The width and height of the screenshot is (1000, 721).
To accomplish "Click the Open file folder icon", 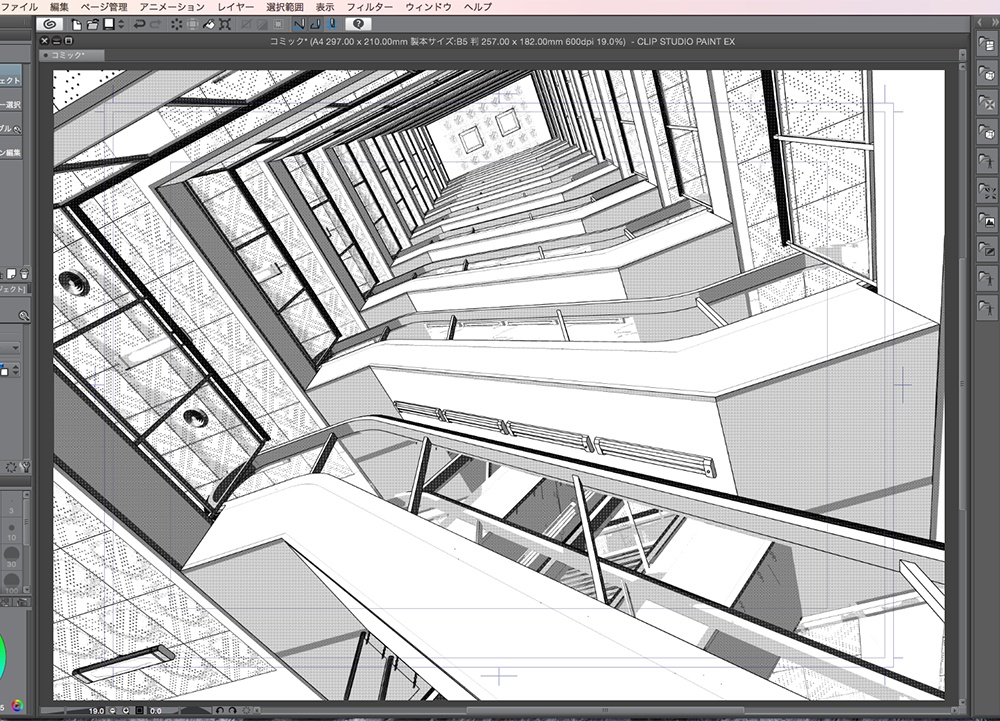I will (x=93, y=24).
